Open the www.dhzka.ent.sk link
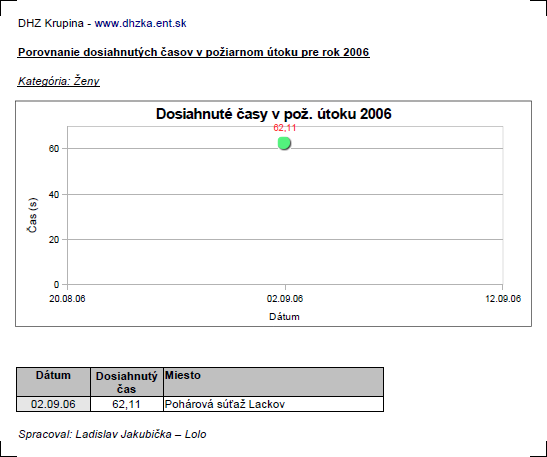 click(140, 23)
